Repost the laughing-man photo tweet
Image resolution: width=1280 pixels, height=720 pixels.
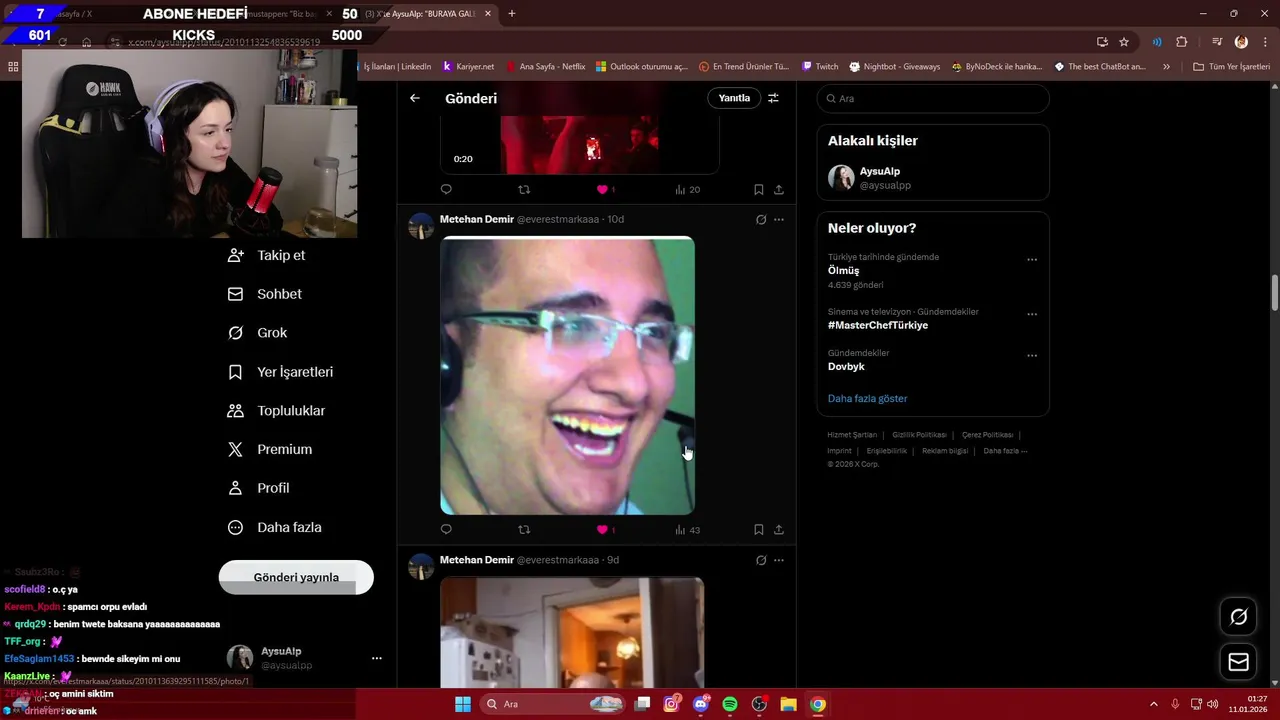click(524, 530)
